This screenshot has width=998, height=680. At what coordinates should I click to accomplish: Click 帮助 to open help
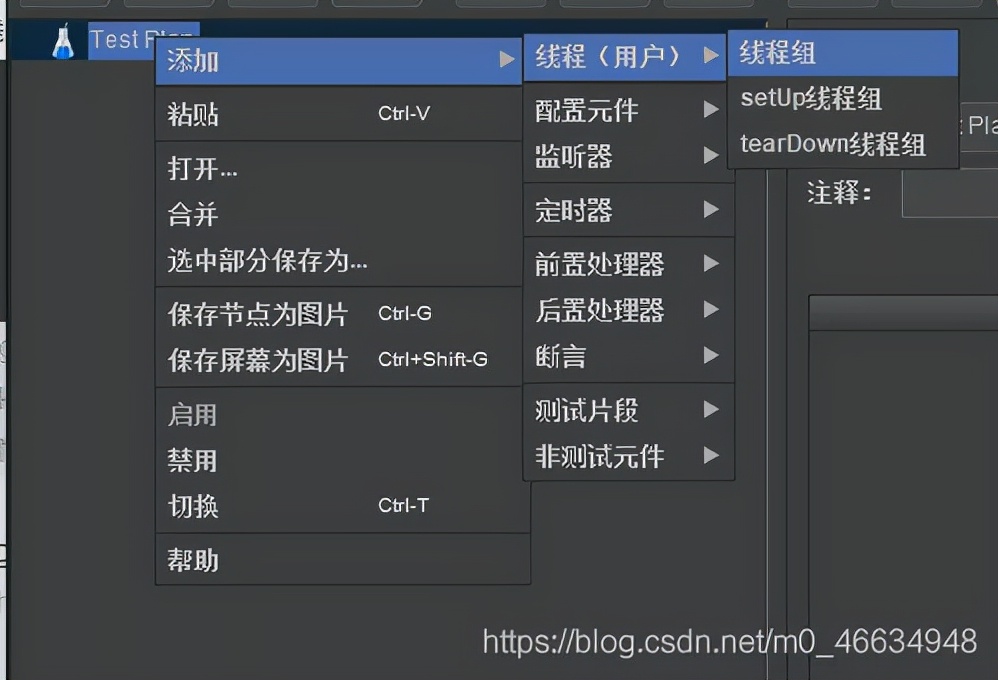[x=192, y=561]
